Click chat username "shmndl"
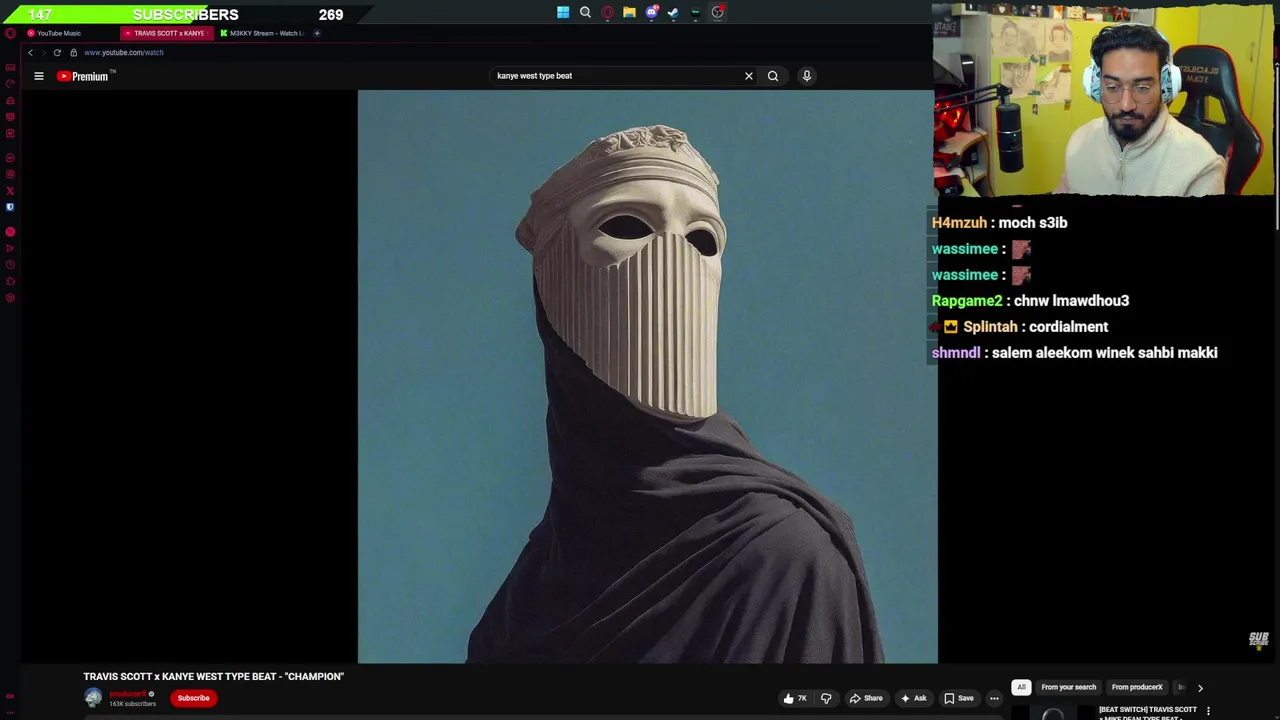Image resolution: width=1280 pixels, height=720 pixels. [x=956, y=353]
